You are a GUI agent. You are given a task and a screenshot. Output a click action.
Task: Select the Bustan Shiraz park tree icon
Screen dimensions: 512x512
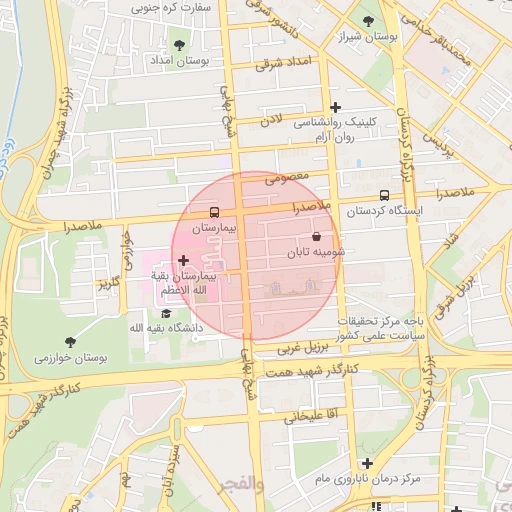[368, 22]
